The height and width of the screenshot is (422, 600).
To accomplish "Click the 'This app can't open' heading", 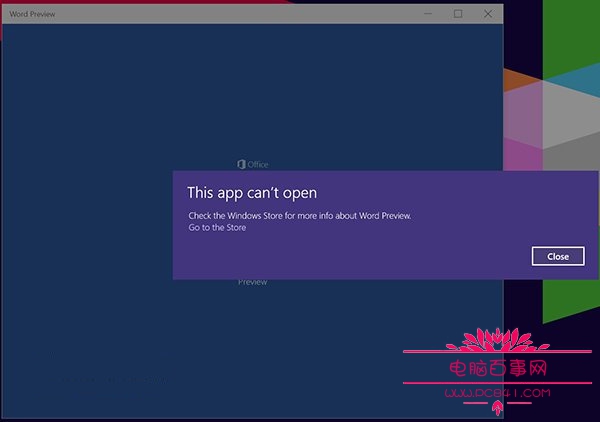I will pos(252,193).
